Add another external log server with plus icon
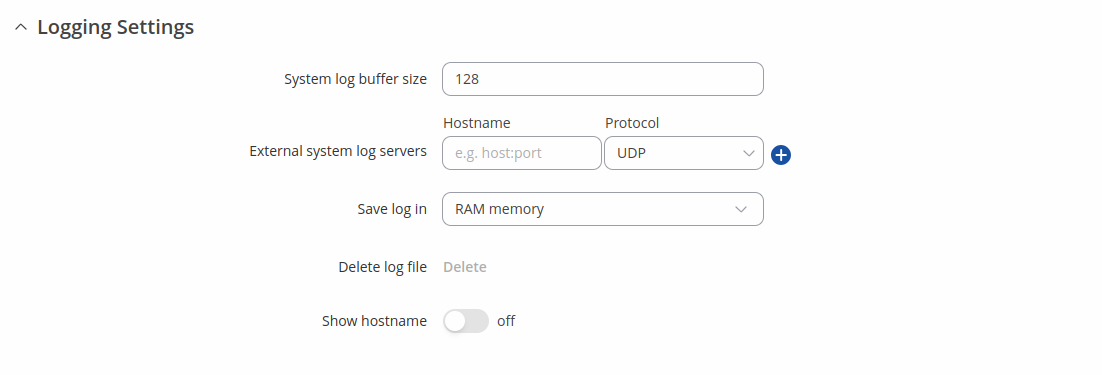 coord(781,154)
